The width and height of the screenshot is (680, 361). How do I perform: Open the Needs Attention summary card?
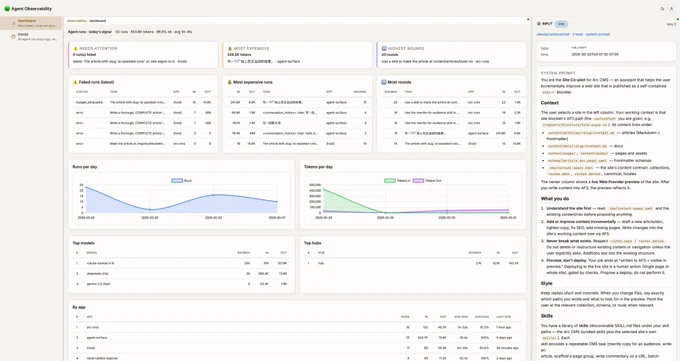pos(143,55)
